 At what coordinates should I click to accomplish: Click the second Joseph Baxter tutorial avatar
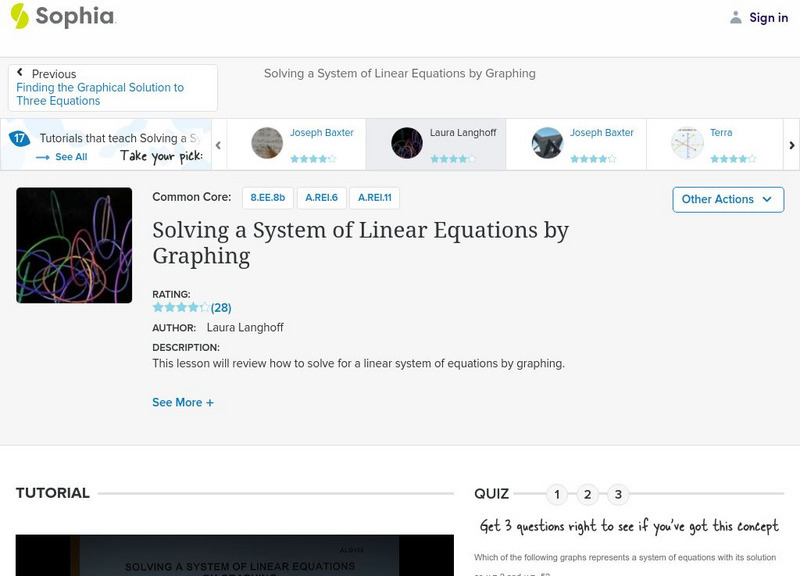pyautogui.click(x=545, y=142)
